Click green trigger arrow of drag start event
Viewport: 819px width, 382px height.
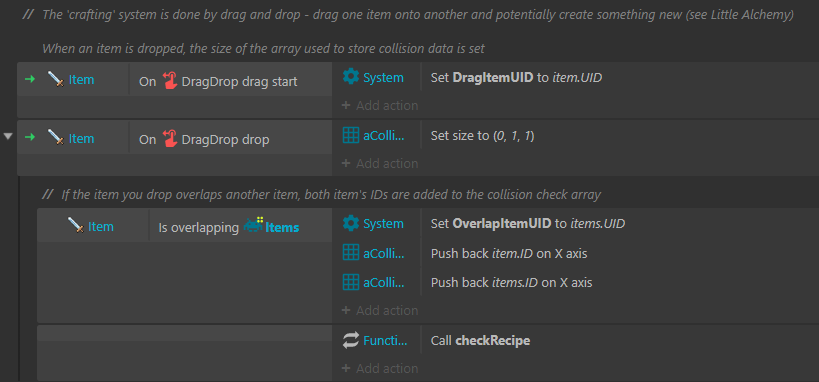click(30, 79)
